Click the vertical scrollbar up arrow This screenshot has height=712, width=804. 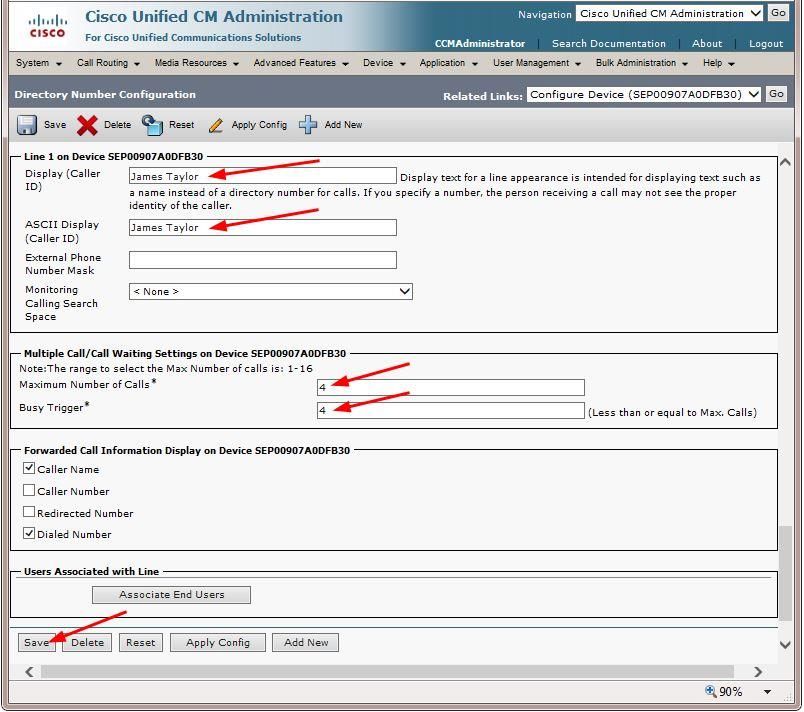pyautogui.click(x=785, y=162)
